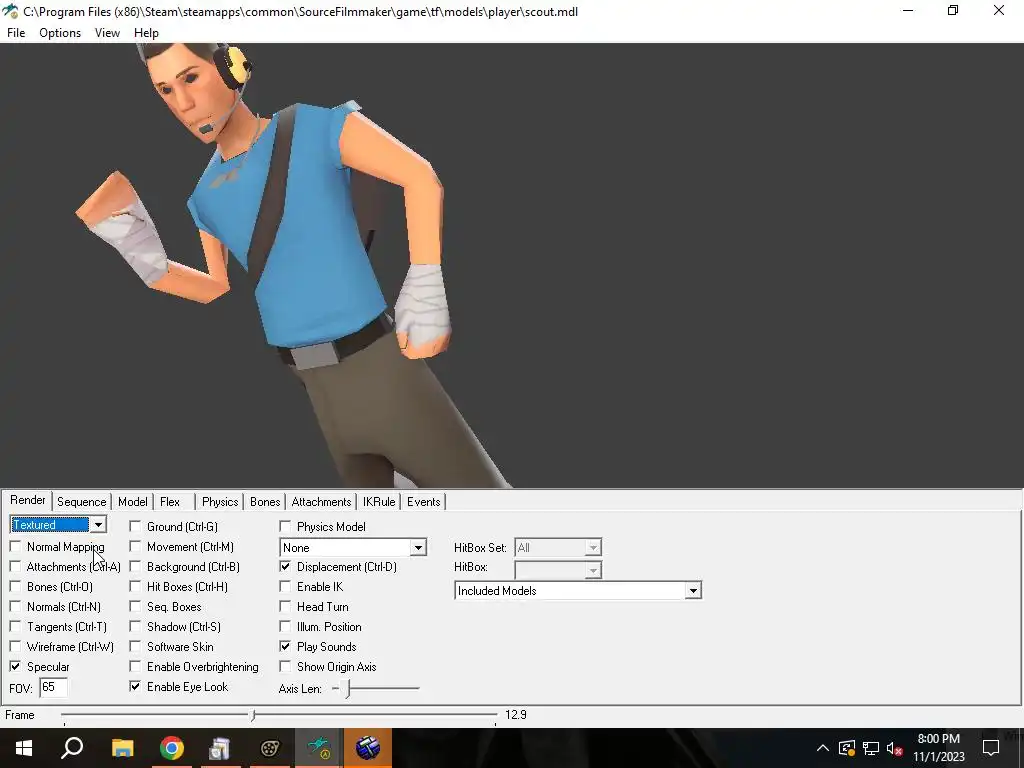The image size is (1024, 768).
Task: Switch to the Events tab
Action: click(x=424, y=502)
